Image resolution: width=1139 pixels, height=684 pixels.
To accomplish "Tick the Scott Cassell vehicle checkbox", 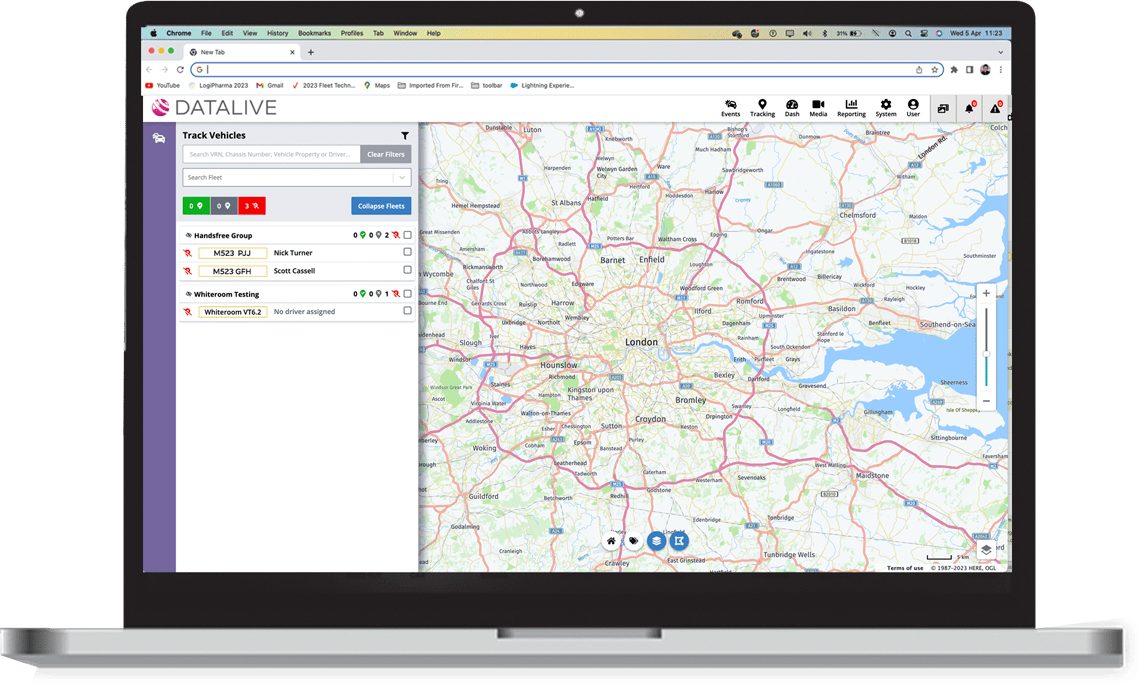I will 408,269.
